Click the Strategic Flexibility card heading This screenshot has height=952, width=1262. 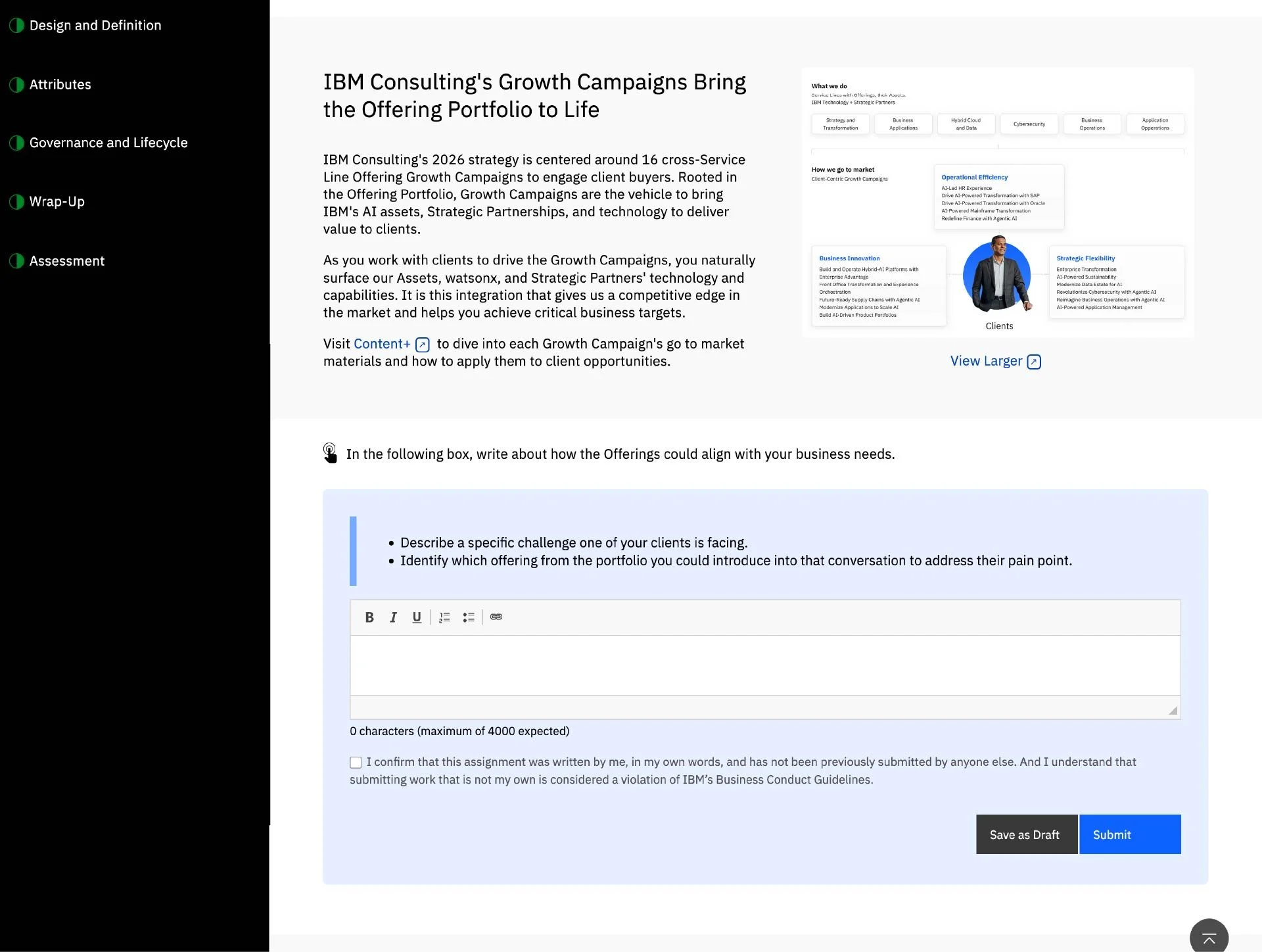click(1085, 258)
